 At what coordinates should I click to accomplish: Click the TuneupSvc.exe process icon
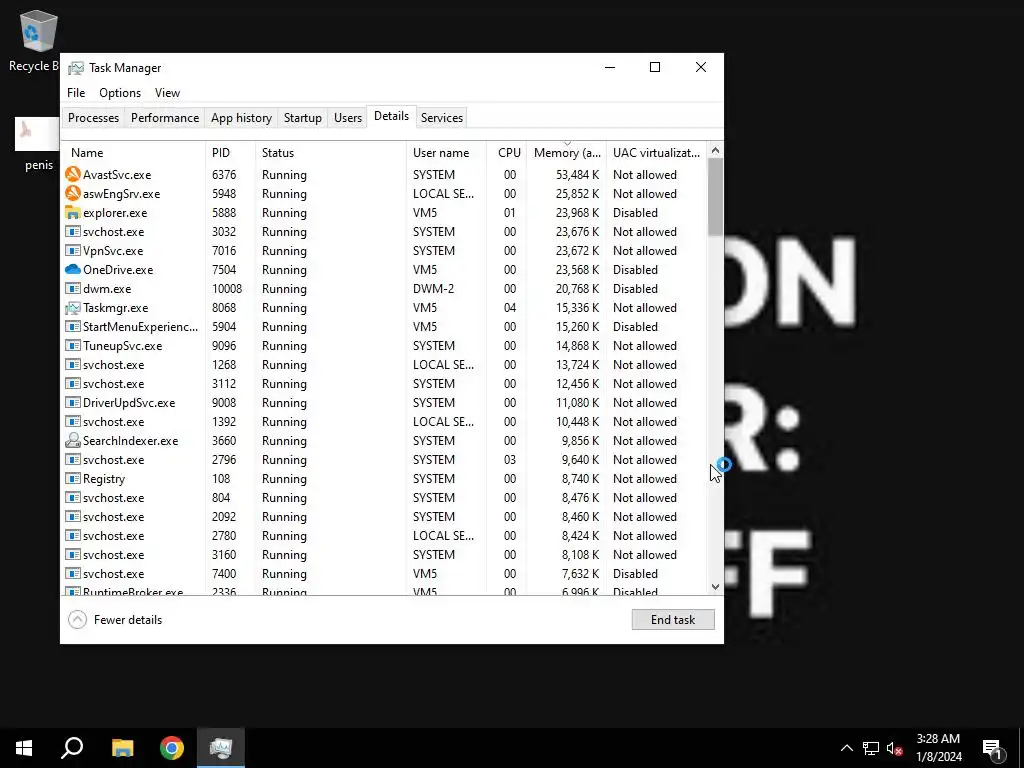(x=72, y=345)
